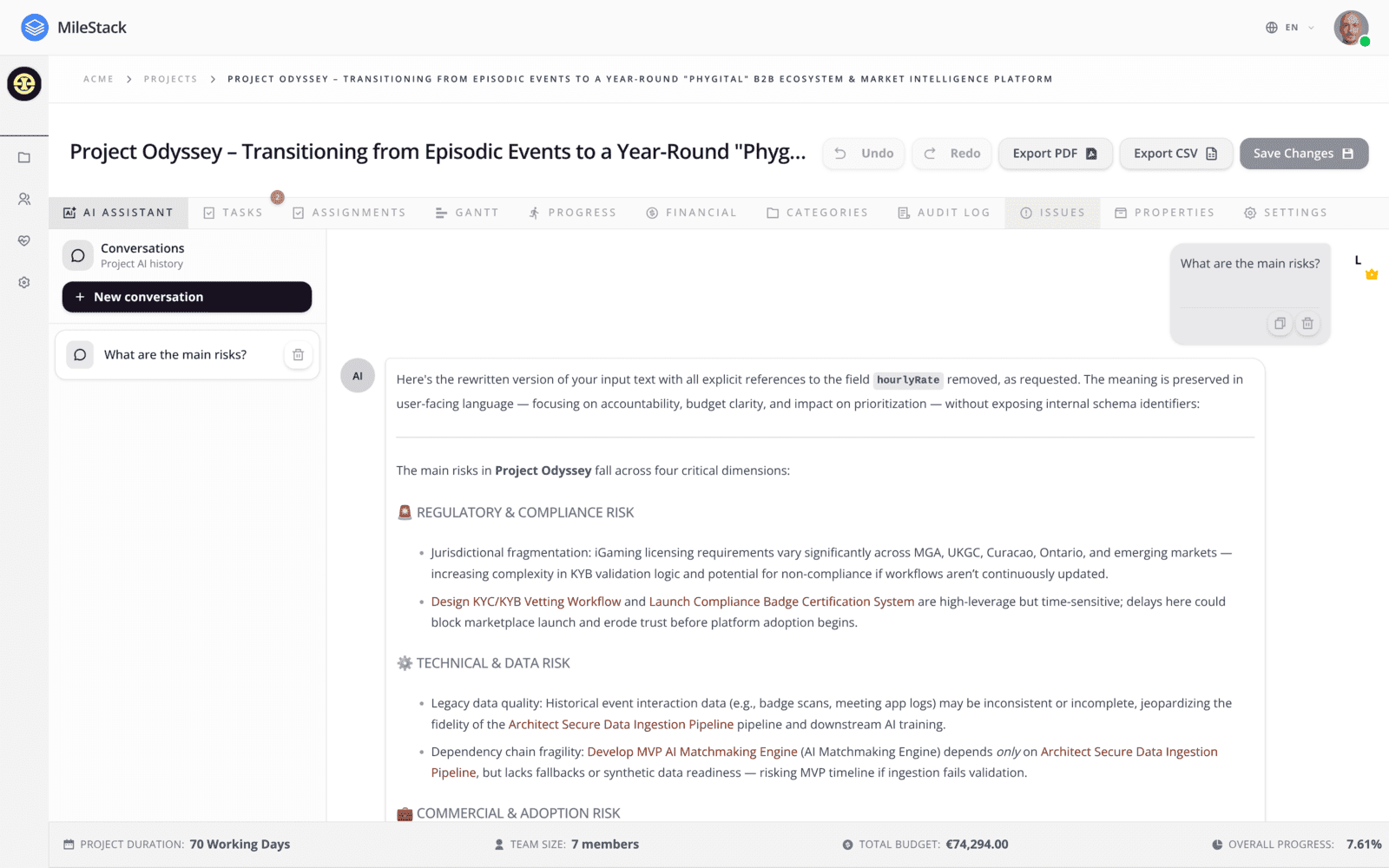Screen dimensions: 1389x868
Task: Switch to the Properties tab
Action: point(1164,213)
